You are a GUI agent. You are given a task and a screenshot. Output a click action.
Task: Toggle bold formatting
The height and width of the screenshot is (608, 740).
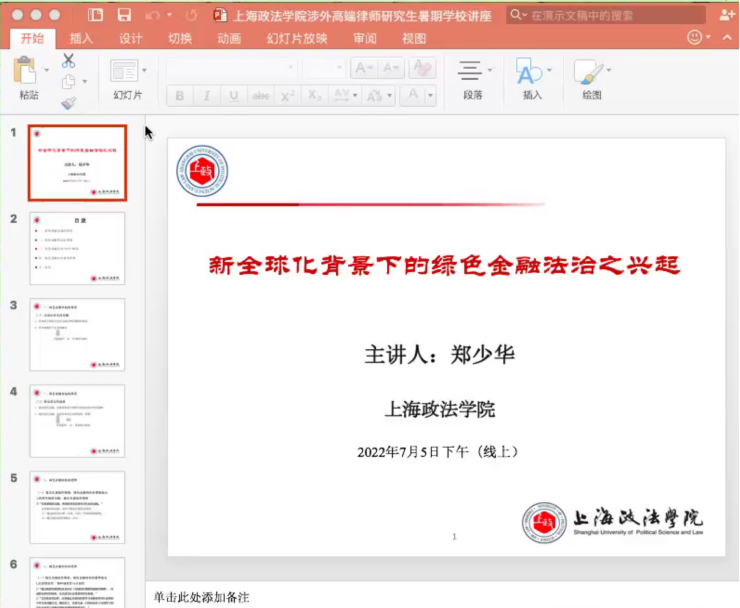pyautogui.click(x=180, y=96)
